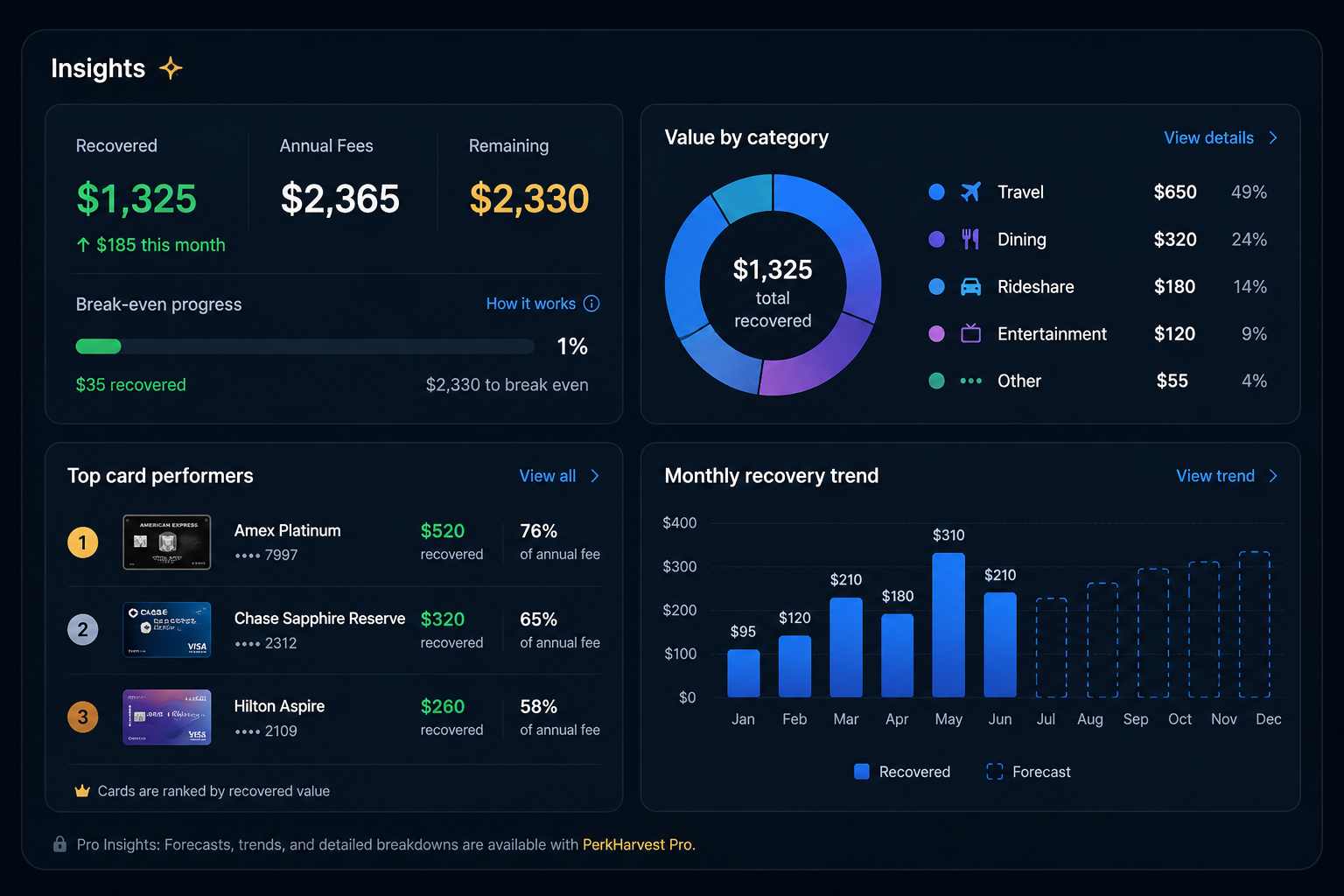This screenshot has height=896, width=1344.
Task: Click the $2,330 Remaining amount
Action: tap(529, 199)
